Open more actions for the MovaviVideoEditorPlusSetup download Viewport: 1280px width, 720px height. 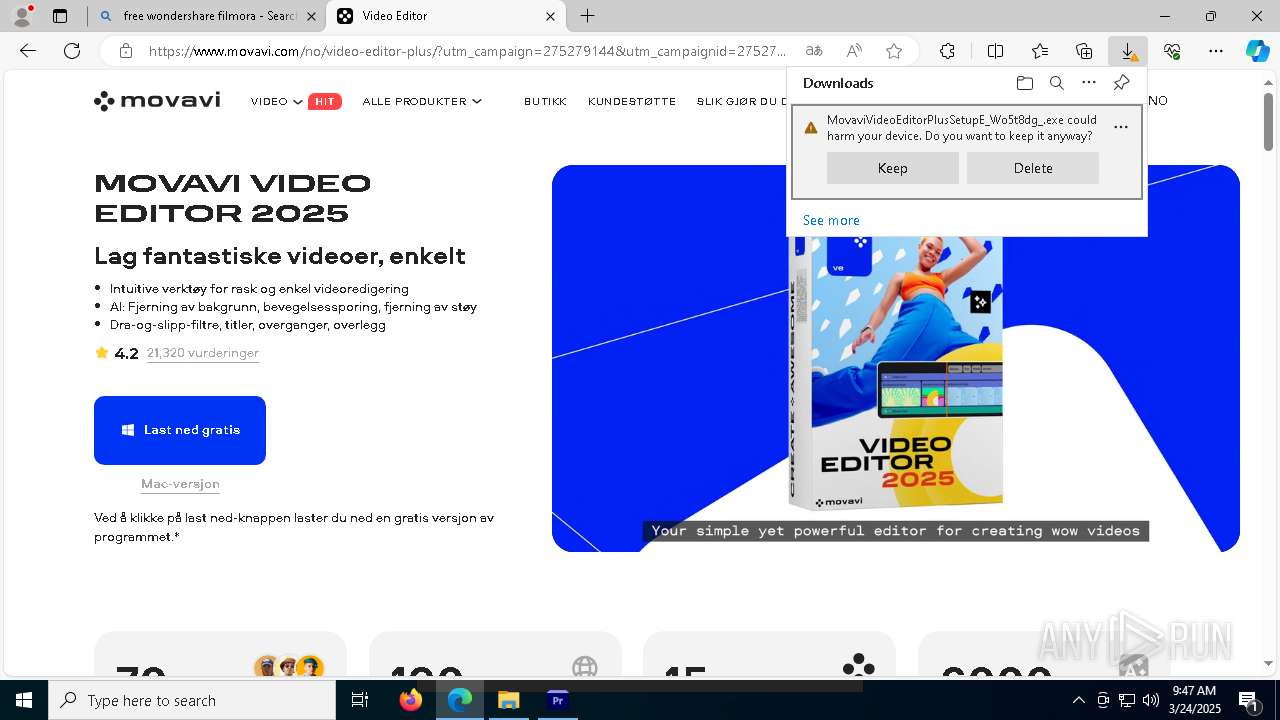click(1121, 127)
